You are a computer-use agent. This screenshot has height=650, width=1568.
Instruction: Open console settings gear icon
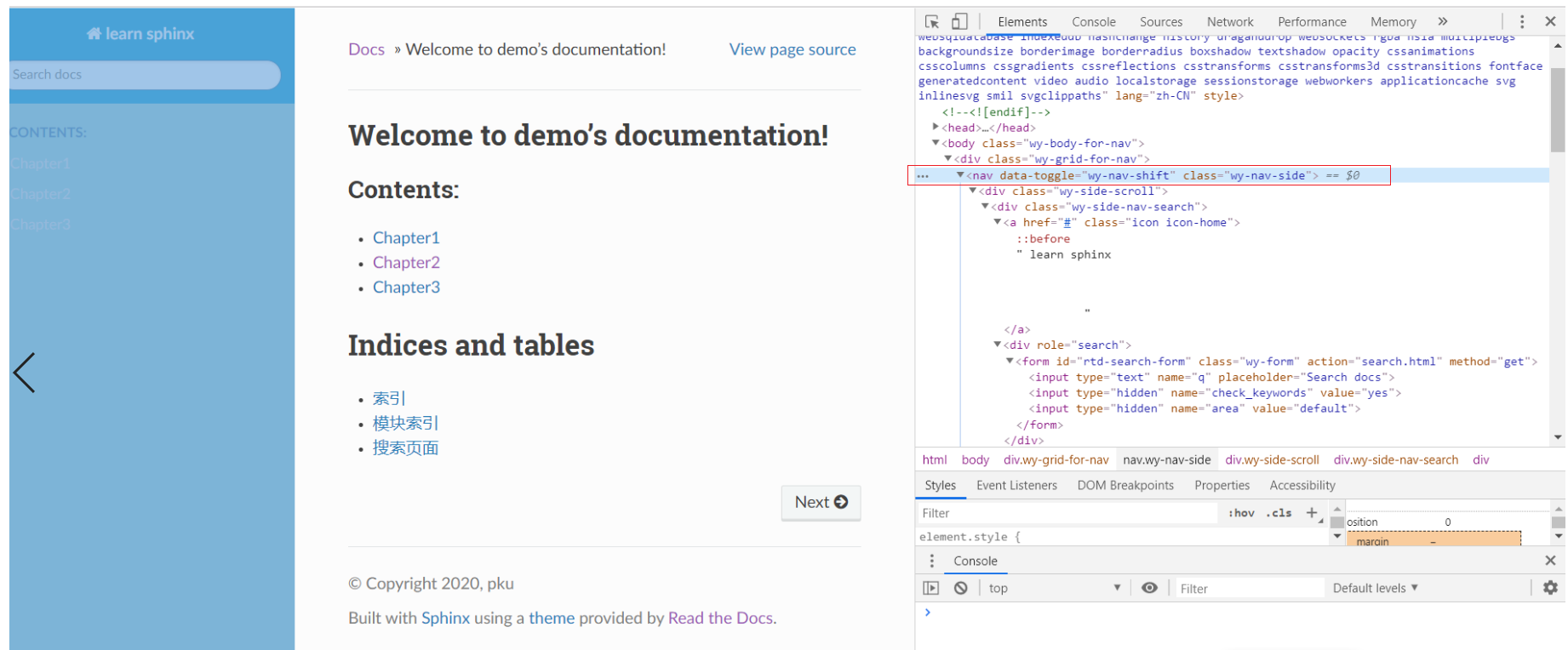coord(1550,588)
